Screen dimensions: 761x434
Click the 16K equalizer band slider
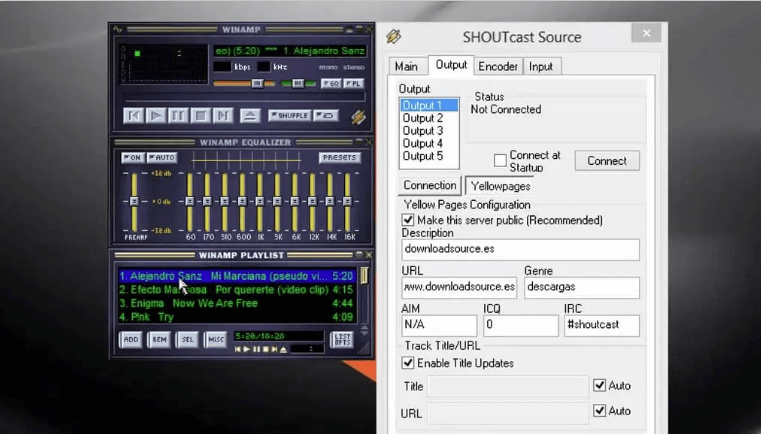(x=347, y=201)
